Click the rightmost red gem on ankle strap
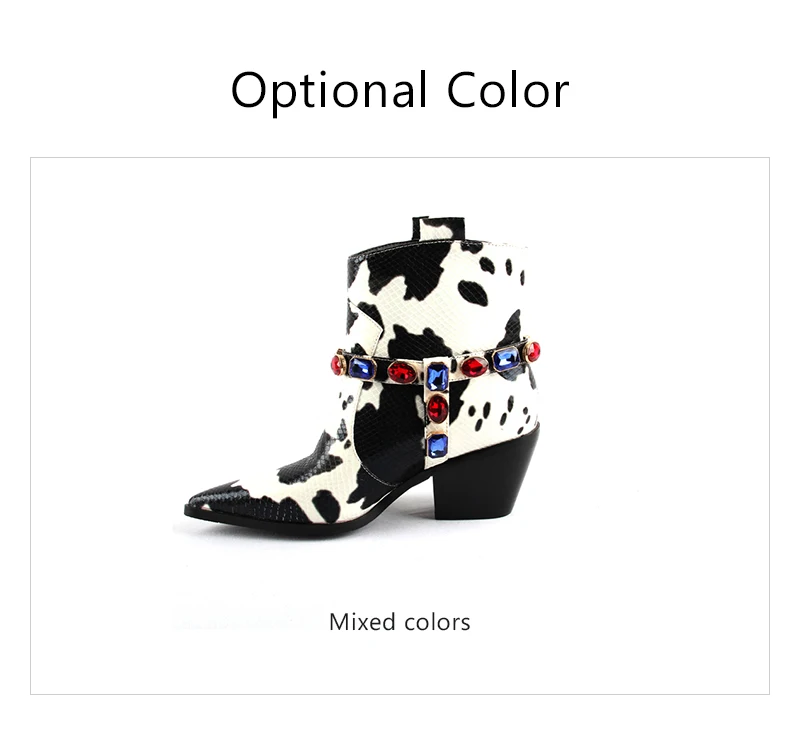The height and width of the screenshot is (756, 800). click(533, 351)
